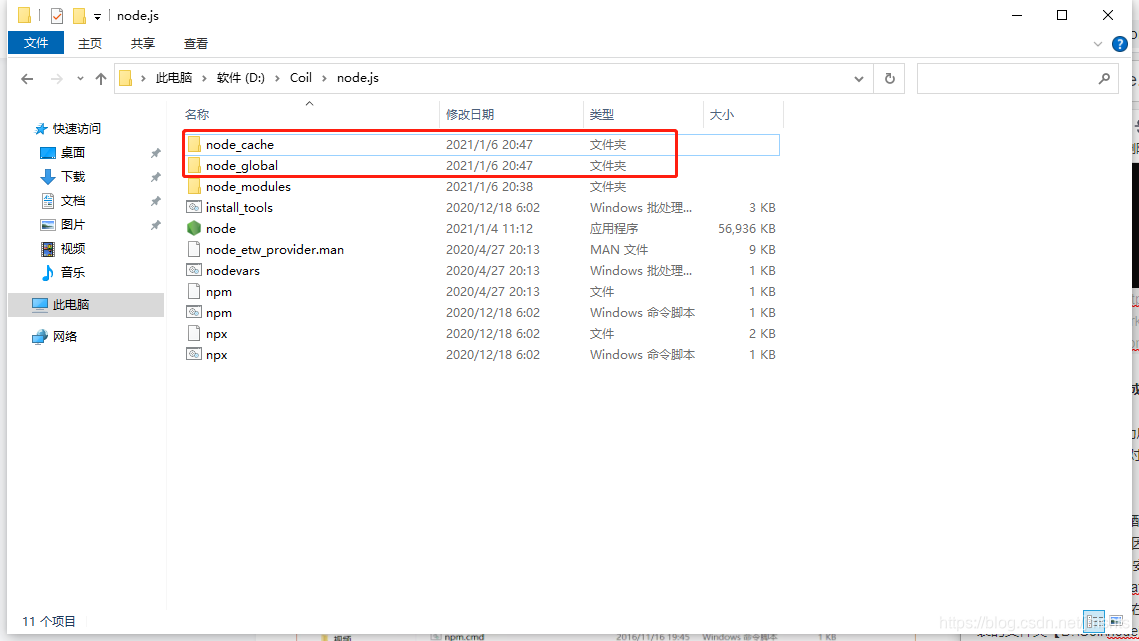Click the search magnifier icon
Viewport: 1139px width, 641px height.
pyautogui.click(x=1104, y=78)
